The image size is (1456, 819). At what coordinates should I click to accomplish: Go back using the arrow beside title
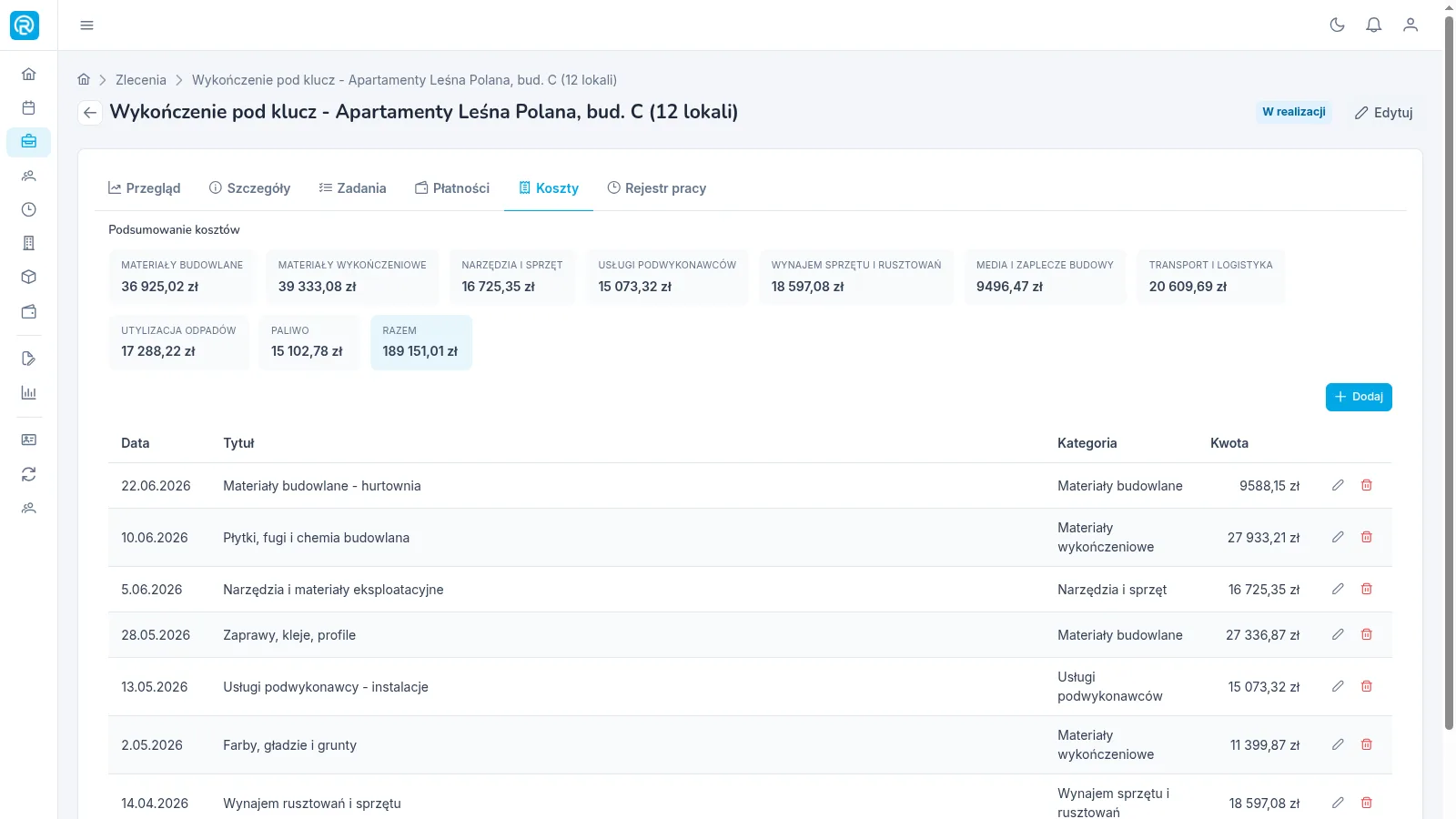[x=89, y=112]
